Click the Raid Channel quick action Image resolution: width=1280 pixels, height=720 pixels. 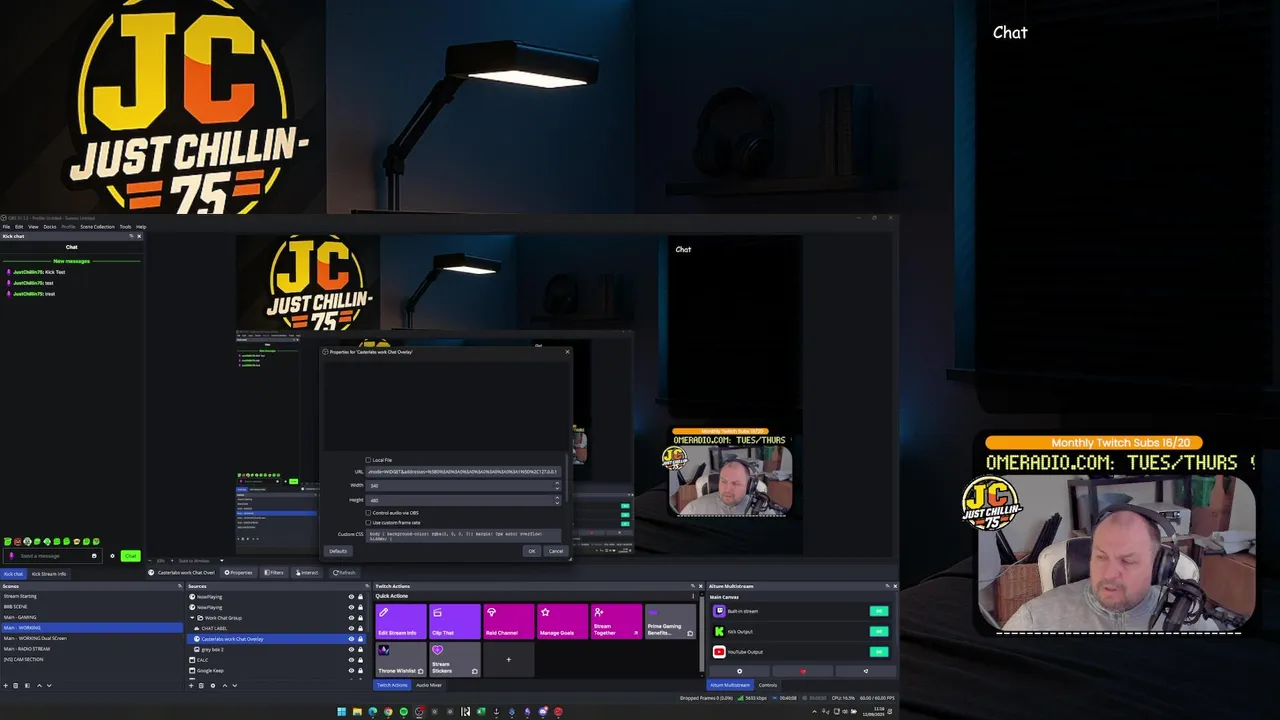(x=509, y=621)
